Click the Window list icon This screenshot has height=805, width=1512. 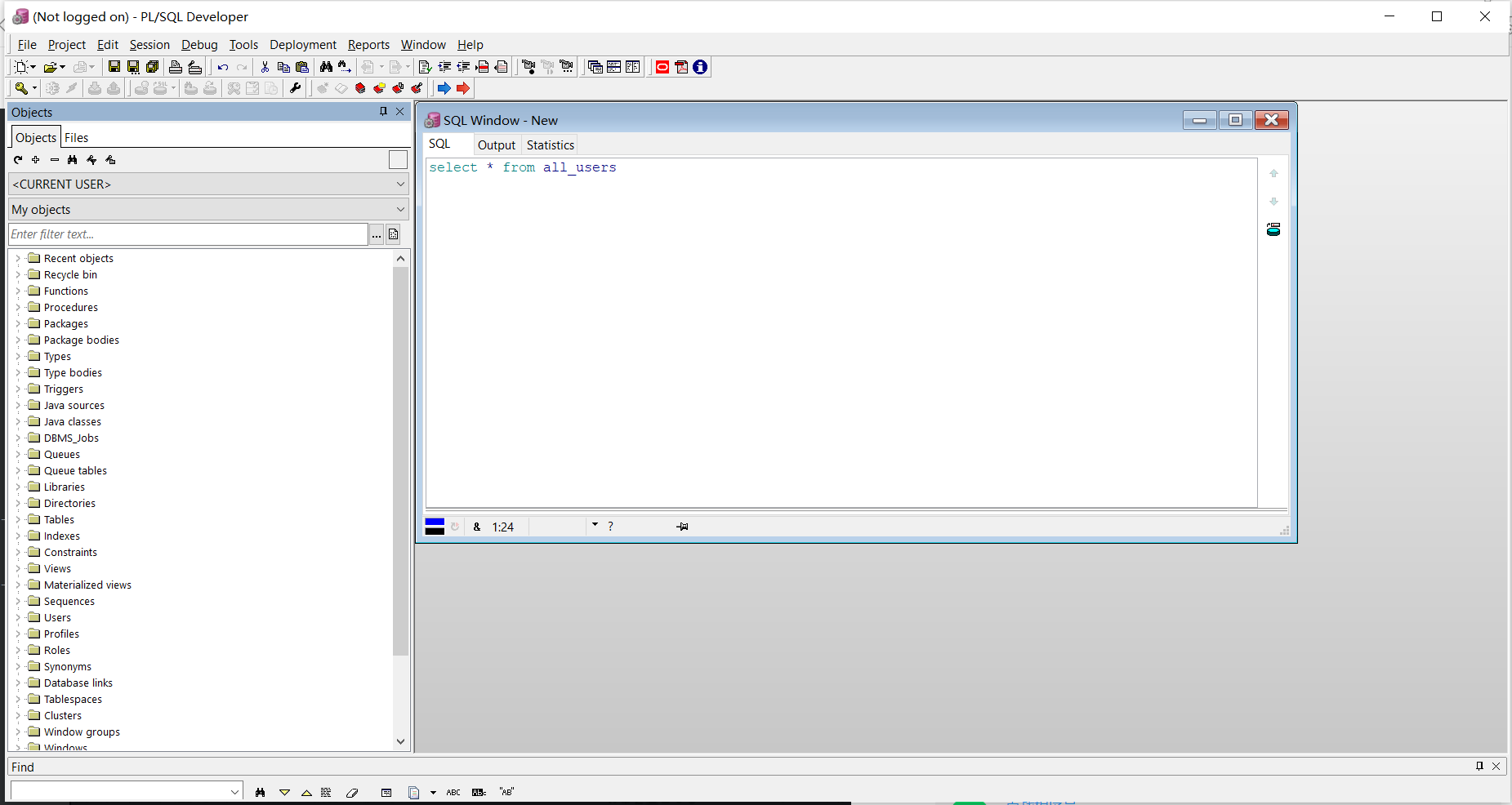(x=595, y=67)
